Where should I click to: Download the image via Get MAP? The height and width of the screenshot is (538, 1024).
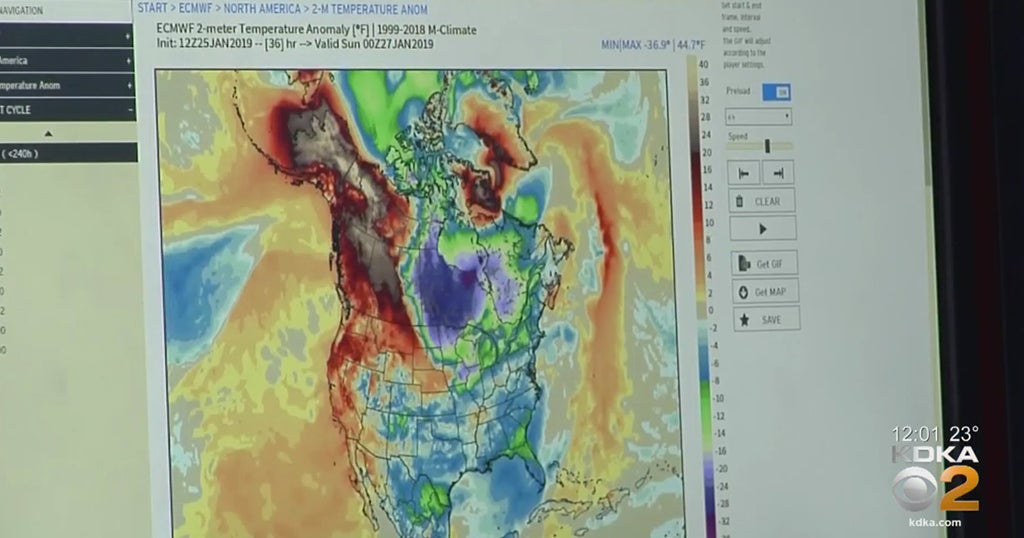pos(765,292)
